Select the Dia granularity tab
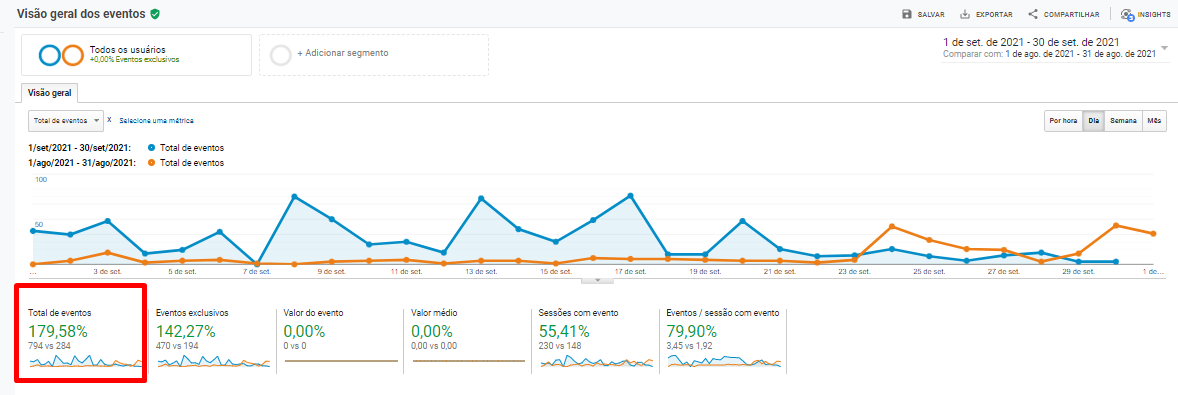The image size is (1178, 395). coord(1093,121)
